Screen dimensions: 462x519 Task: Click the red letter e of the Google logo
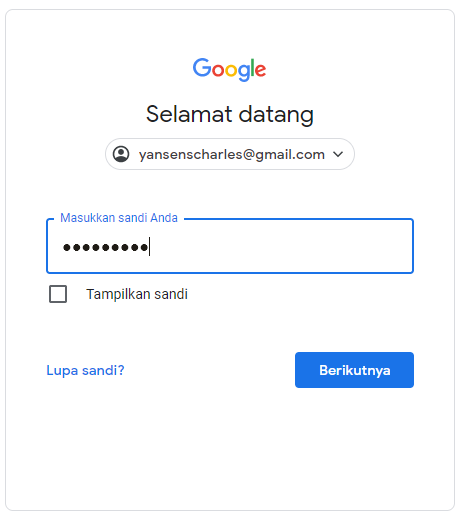pyautogui.click(x=261, y=71)
